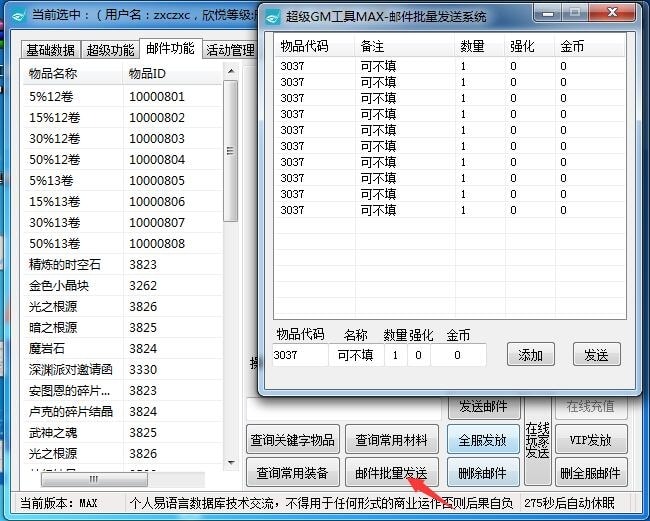Click the 物品代码 input field containing 3037

pyautogui.click(x=299, y=355)
